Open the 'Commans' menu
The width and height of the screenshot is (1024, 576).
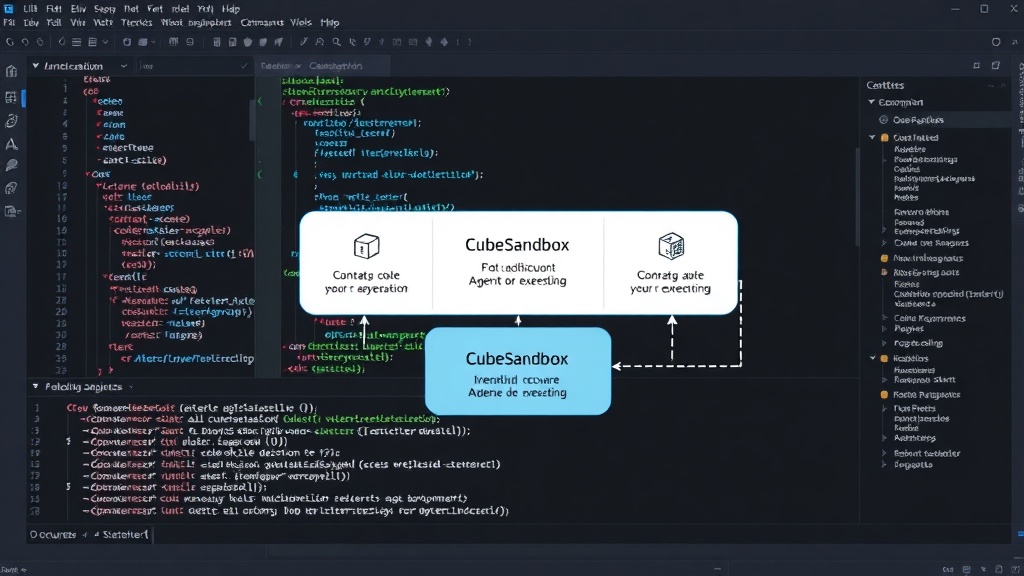(261, 22)
